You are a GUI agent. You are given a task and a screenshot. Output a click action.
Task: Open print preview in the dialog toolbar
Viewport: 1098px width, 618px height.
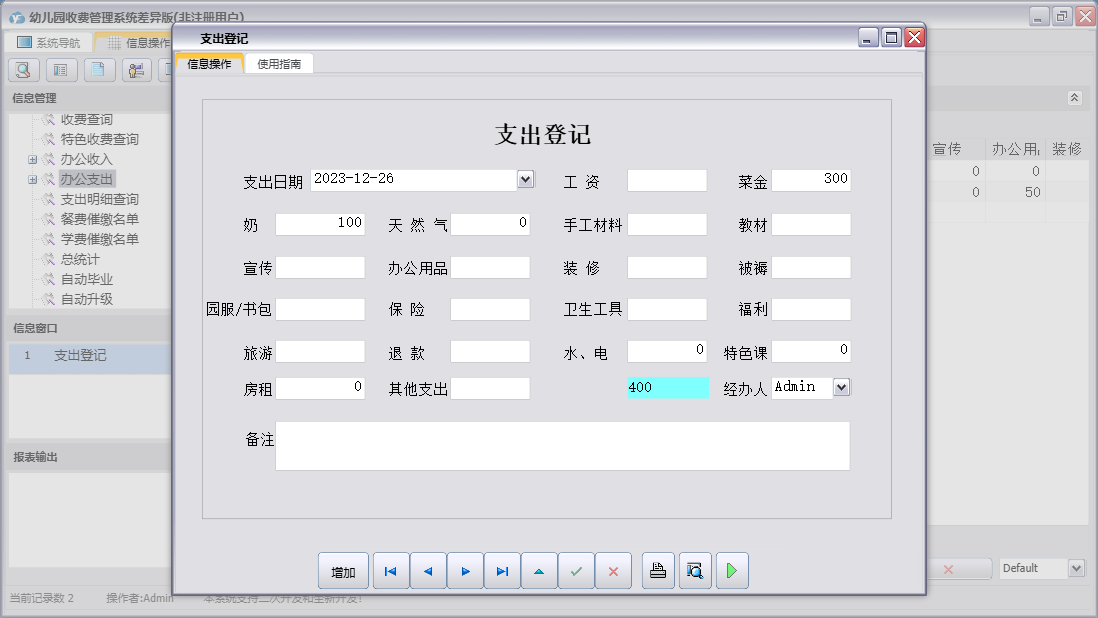pyautogui.click(x=695, y=570)
